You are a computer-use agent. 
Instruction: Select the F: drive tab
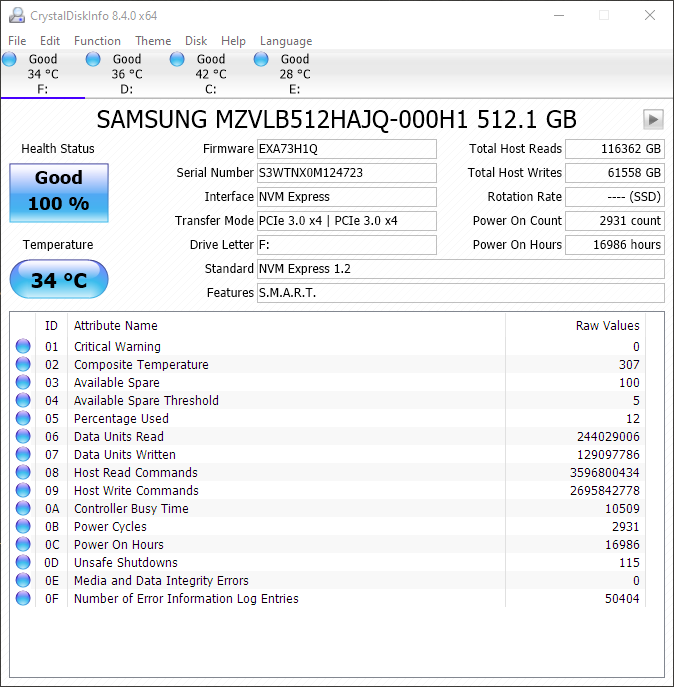[x=43, y=74]
